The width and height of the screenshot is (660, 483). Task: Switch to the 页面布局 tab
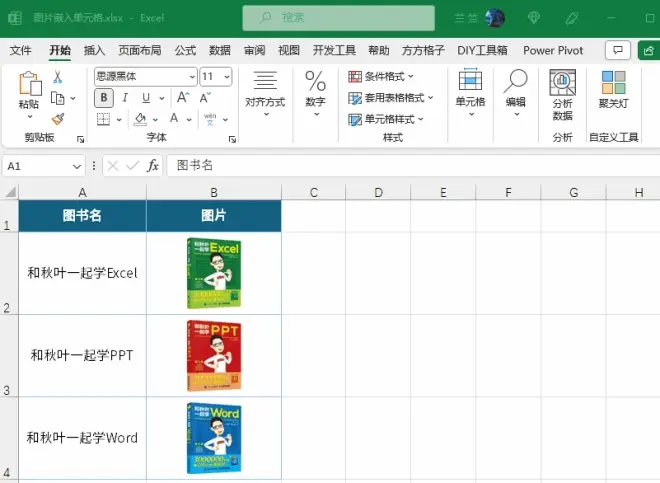coord(140,50)
